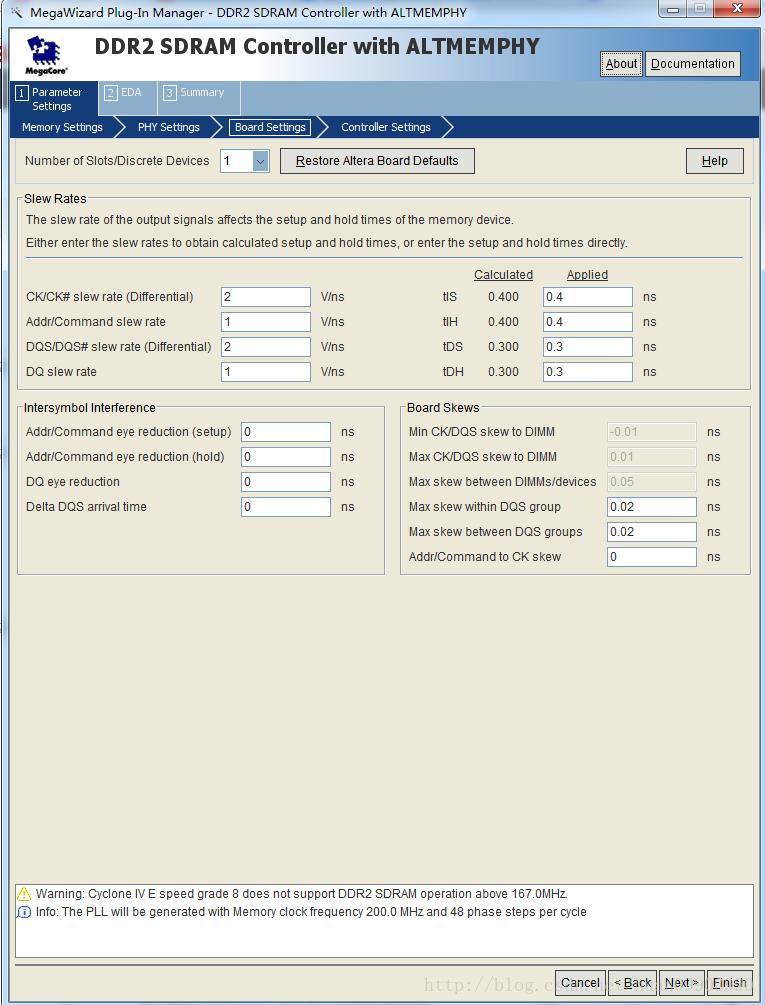Proceed with the Next button

coord(682,983)
